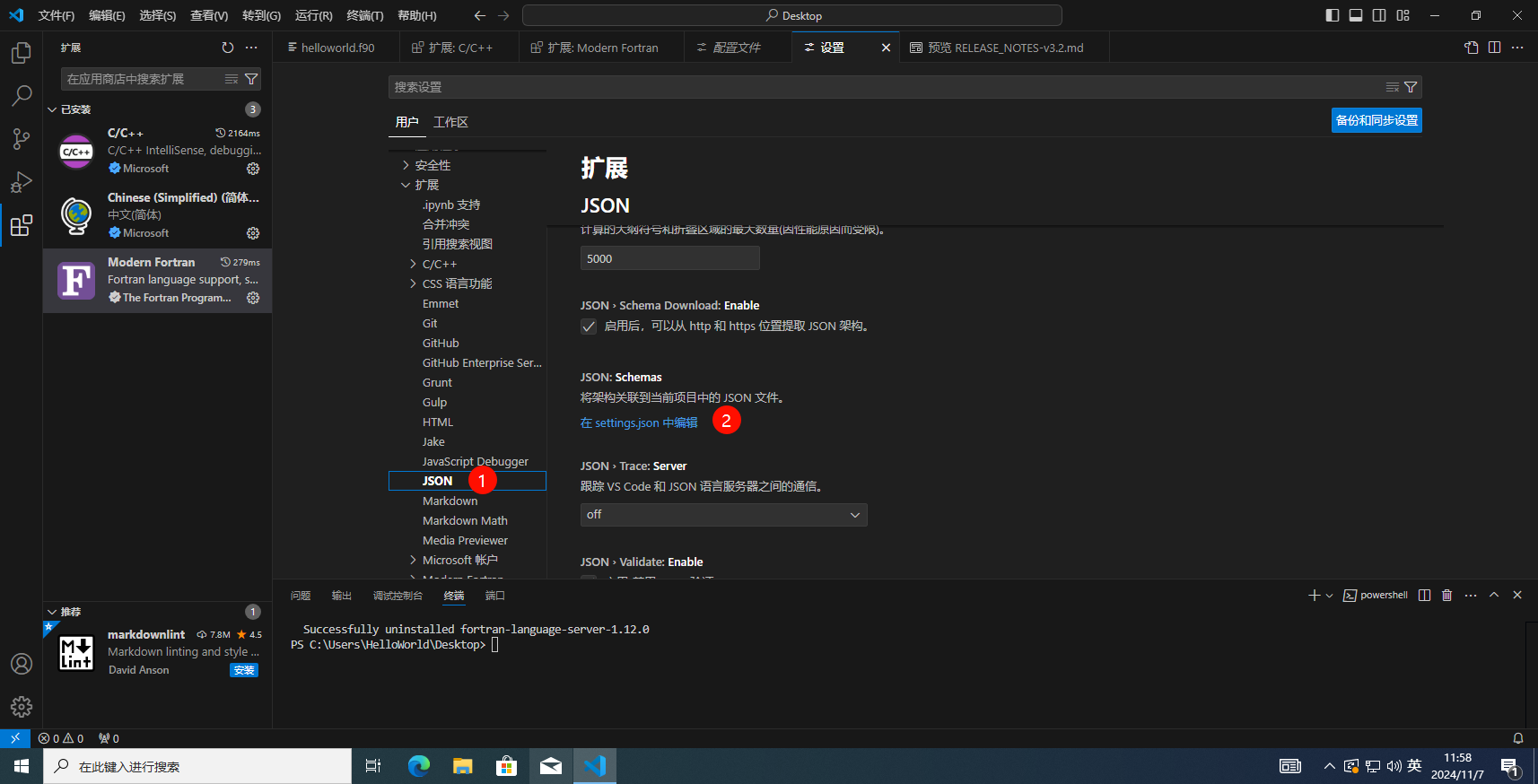Open the Explorer view in activity bar
Screen dimensions: 1538x784
(21, 53)
